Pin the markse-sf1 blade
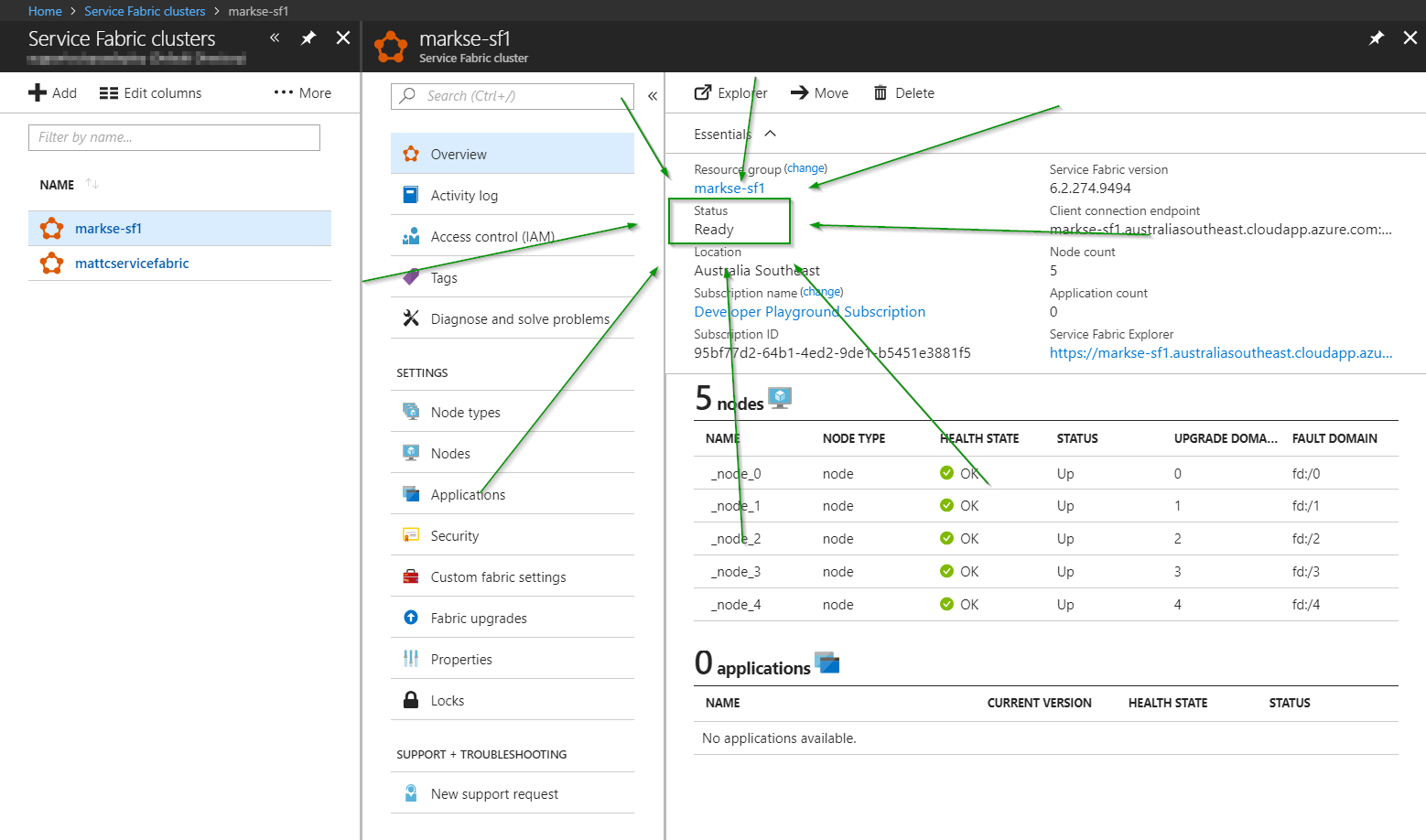Viewport: 1426px width, 840px height. pyautogui.click(x=1376, y=39)
